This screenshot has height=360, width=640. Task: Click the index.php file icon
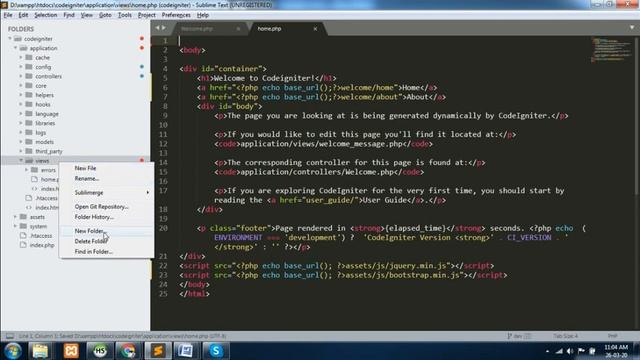coord(23,245)
